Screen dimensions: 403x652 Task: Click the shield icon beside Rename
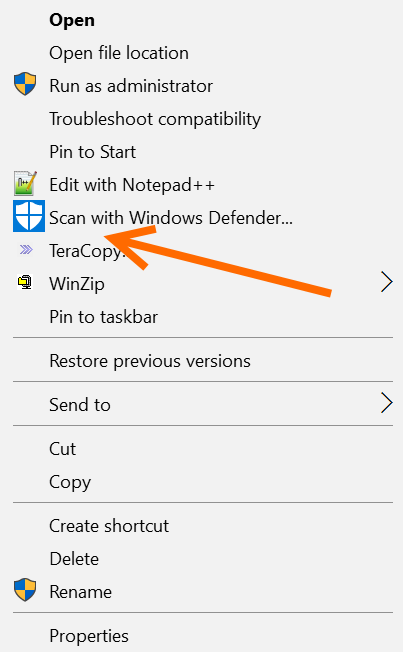25,590
